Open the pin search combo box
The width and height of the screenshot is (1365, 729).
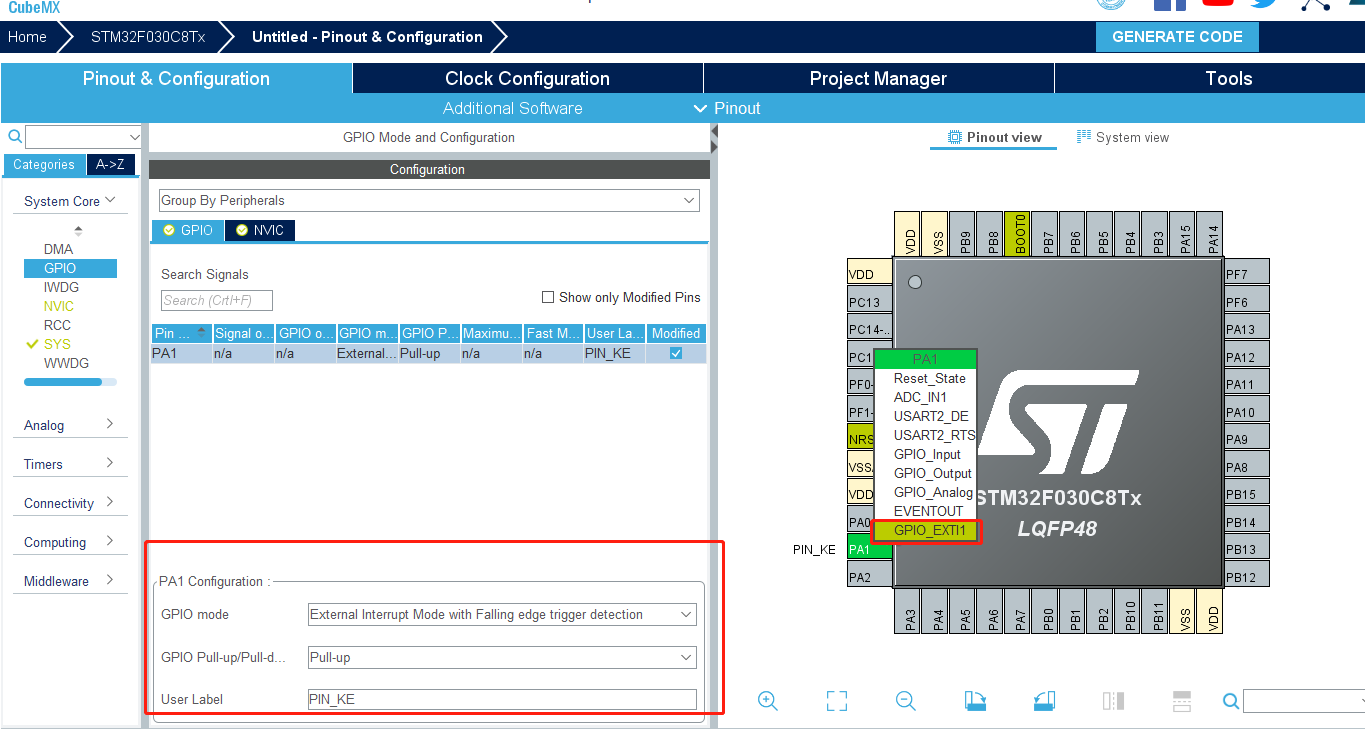pyautogui.click(x=1304, y=701)
